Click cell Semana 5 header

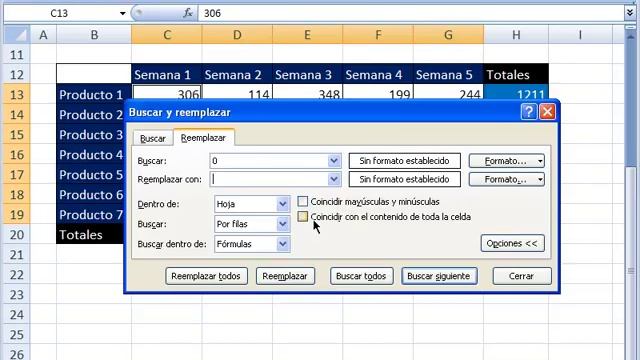point(448,75)
